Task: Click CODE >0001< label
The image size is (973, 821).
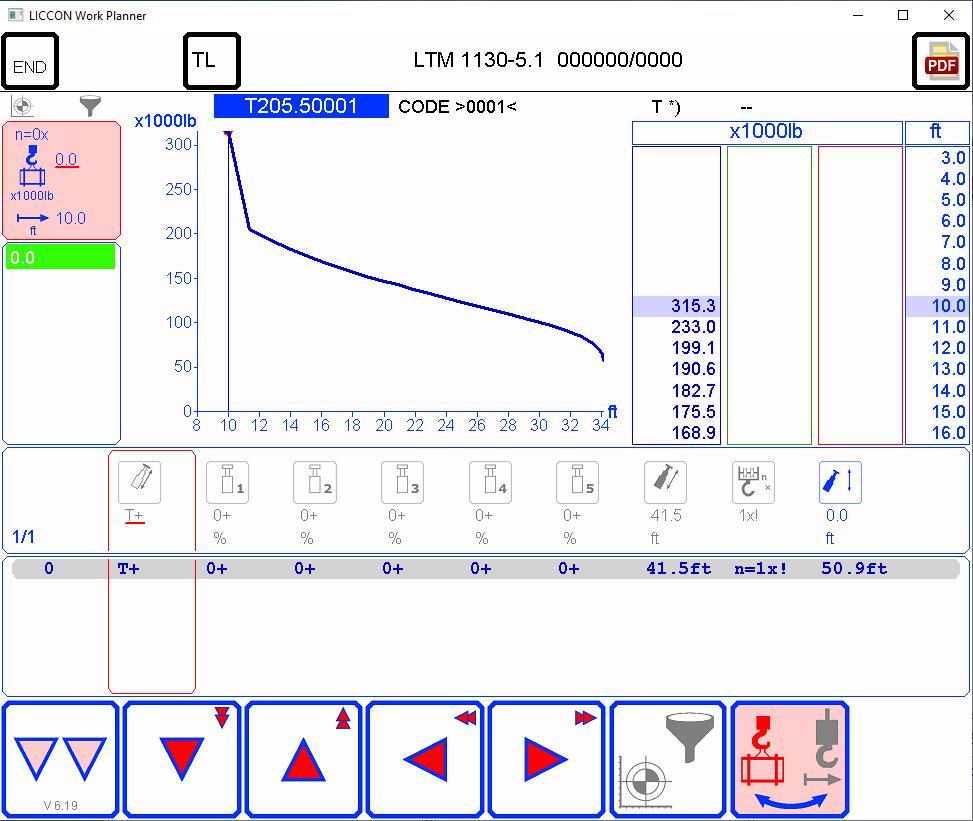Action: click(x=457, y=107)
